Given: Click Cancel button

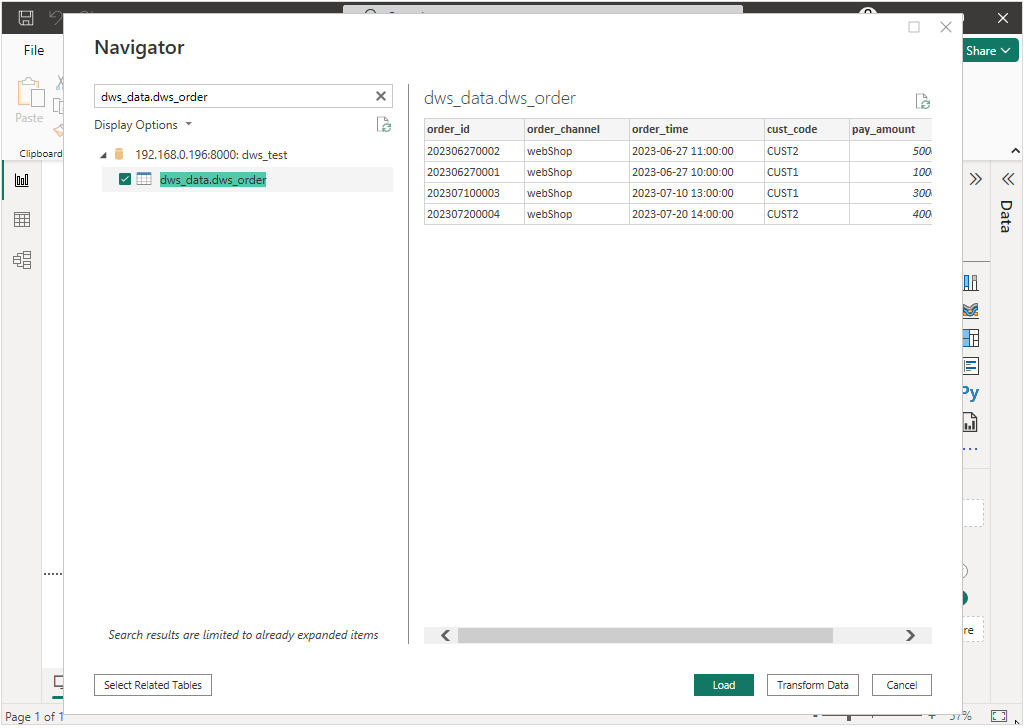Looking at the screenshot, I should [x=902, y=685].
